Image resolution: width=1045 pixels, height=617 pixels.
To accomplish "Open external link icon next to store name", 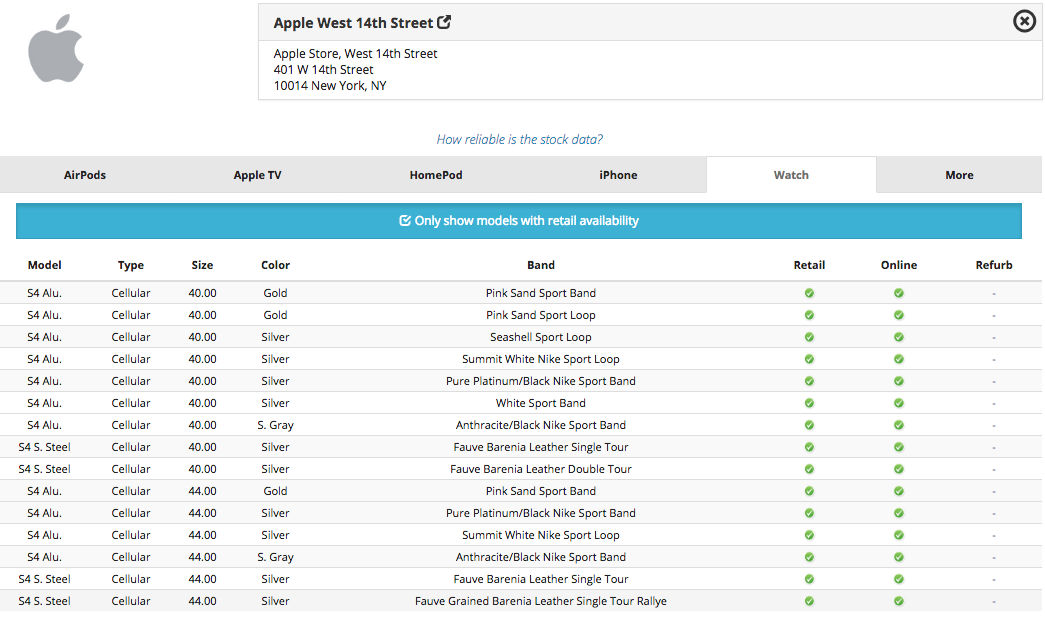I will [x=444, y=22].
